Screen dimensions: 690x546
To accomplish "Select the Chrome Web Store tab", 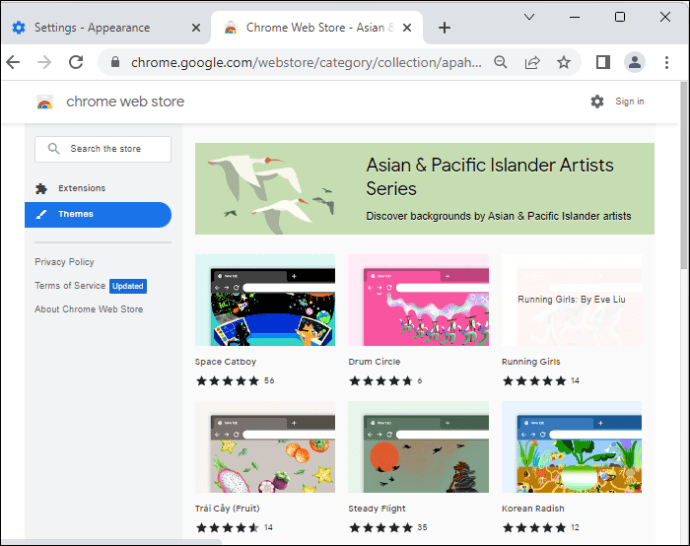I will click(x=317, y=28).
